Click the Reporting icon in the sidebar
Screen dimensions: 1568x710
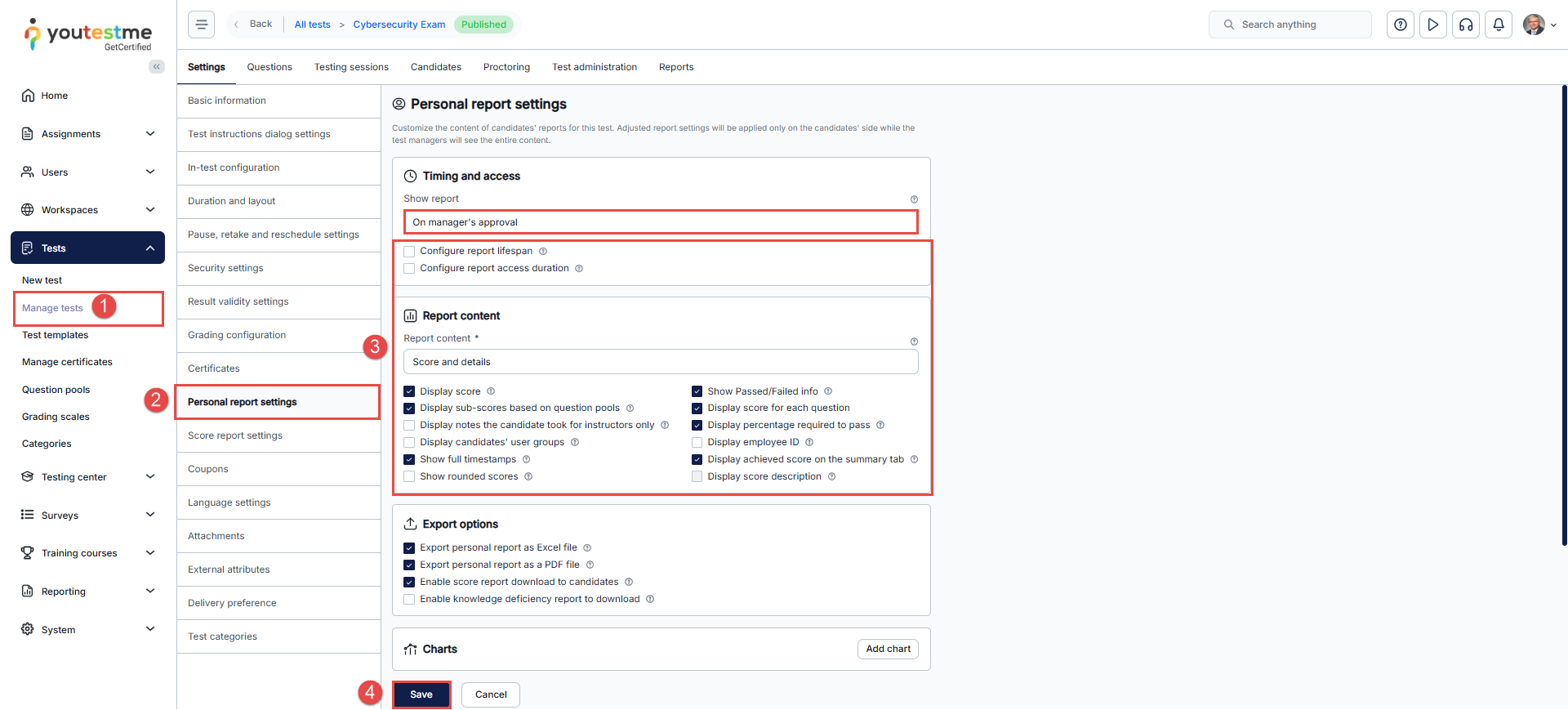point(28,592)
